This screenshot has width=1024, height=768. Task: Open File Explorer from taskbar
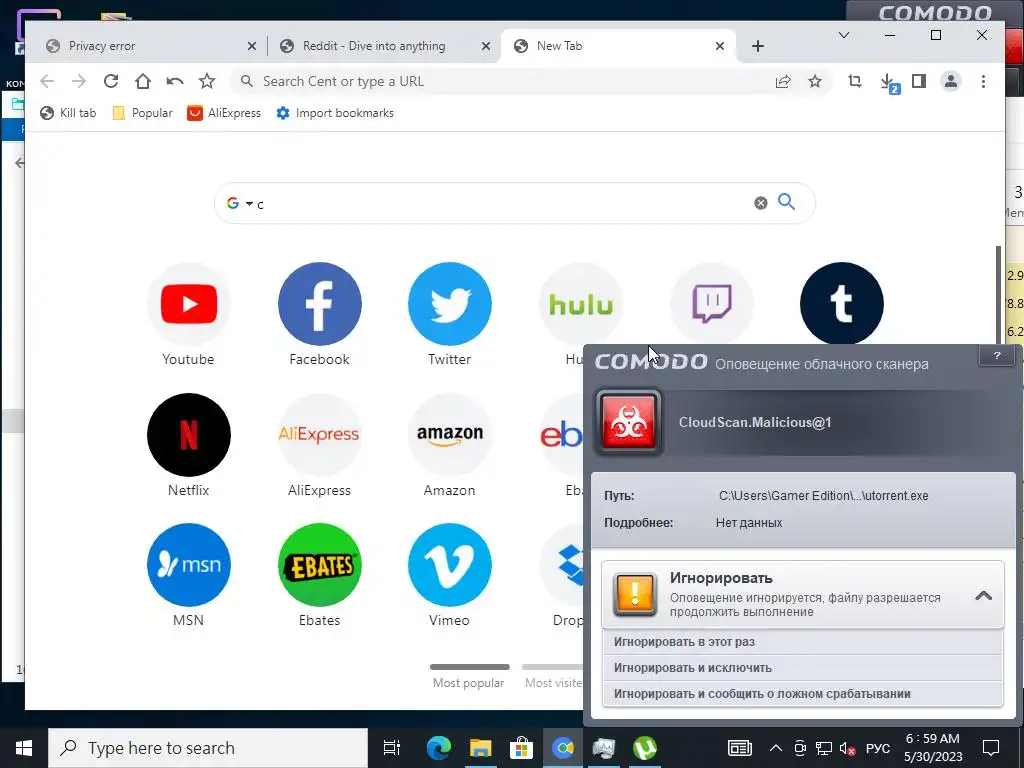[x=480, y=748]
